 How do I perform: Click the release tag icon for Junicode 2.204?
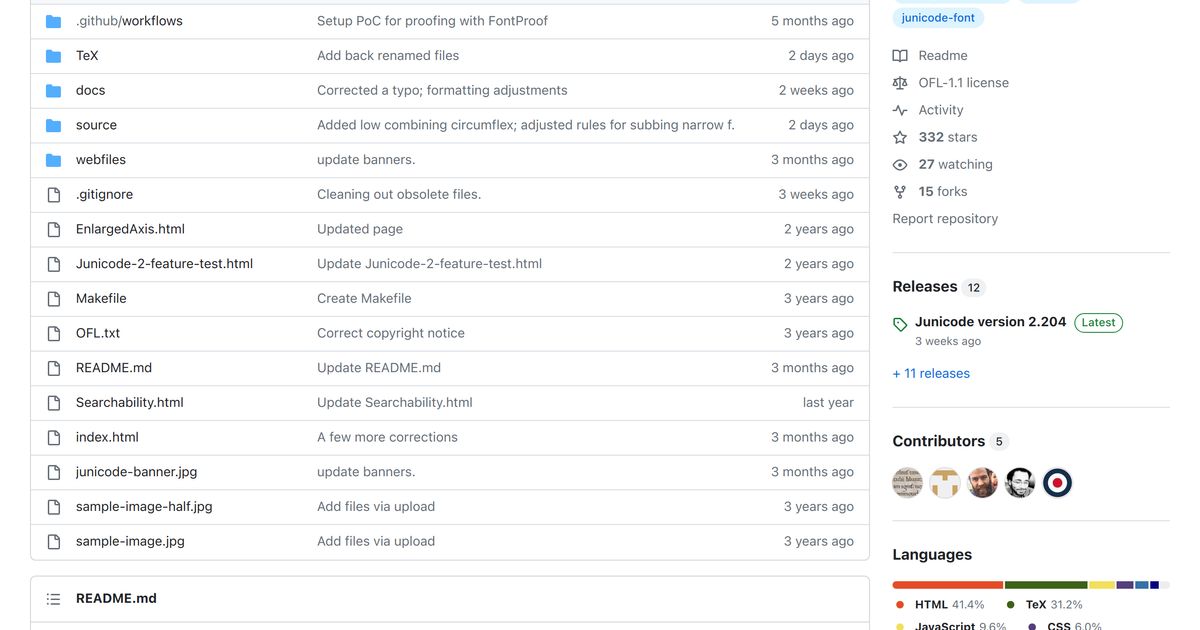(x=899, y=322)
